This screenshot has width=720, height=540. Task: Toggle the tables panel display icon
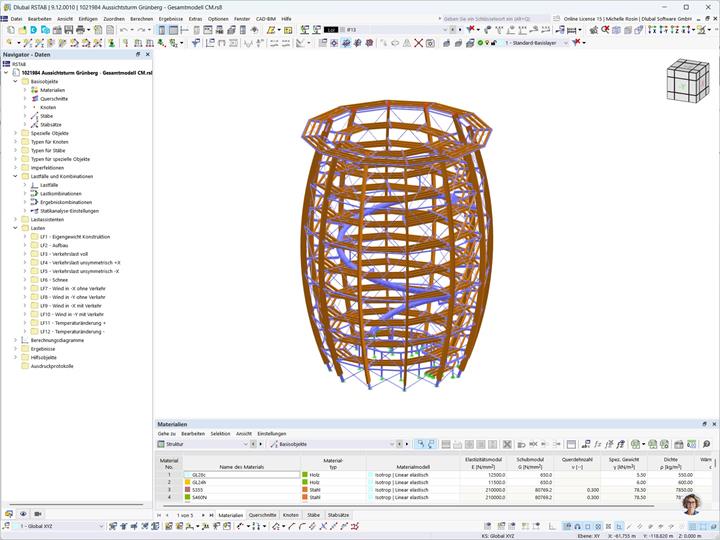pos(173,30)
